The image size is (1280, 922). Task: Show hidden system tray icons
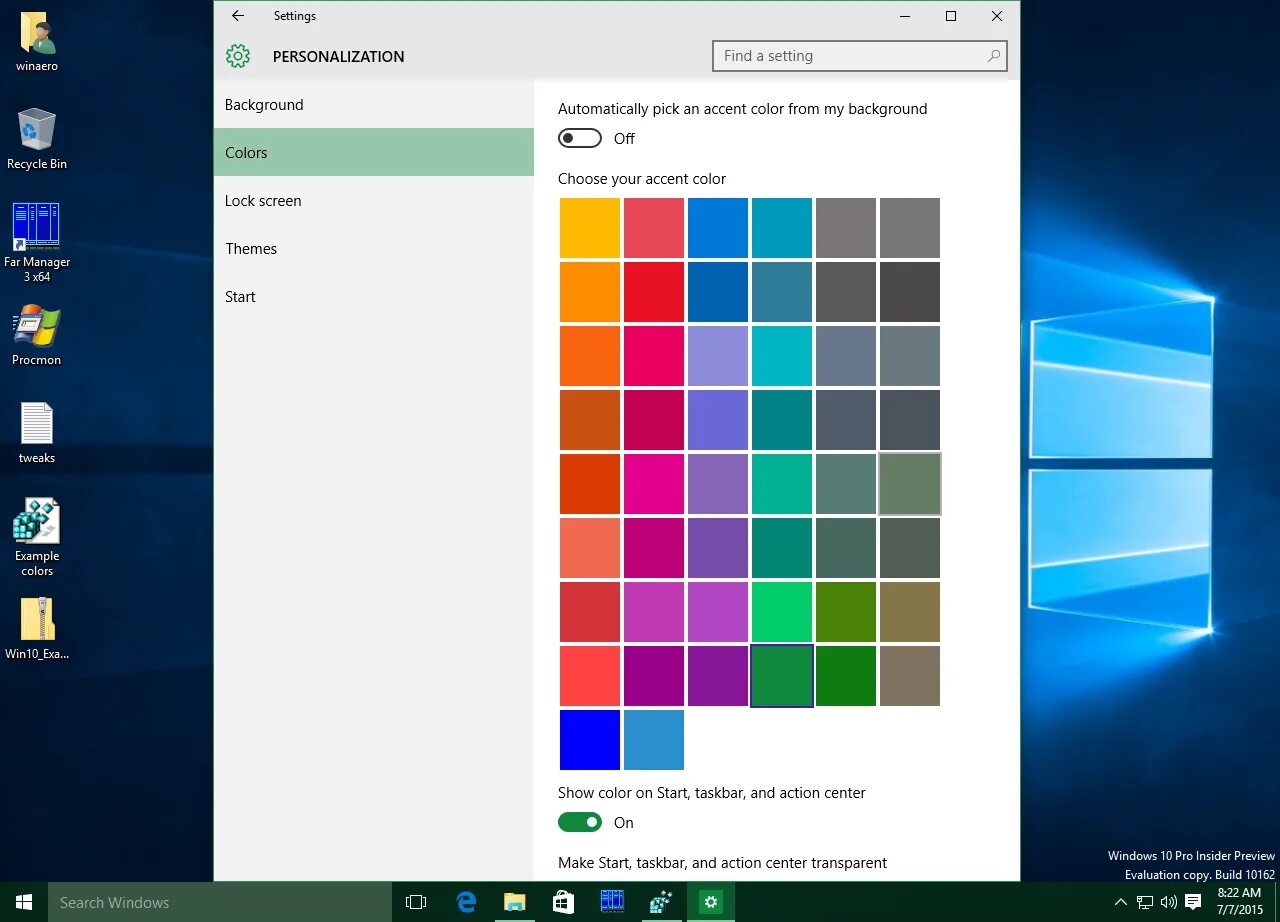[x=1121, y=902]
